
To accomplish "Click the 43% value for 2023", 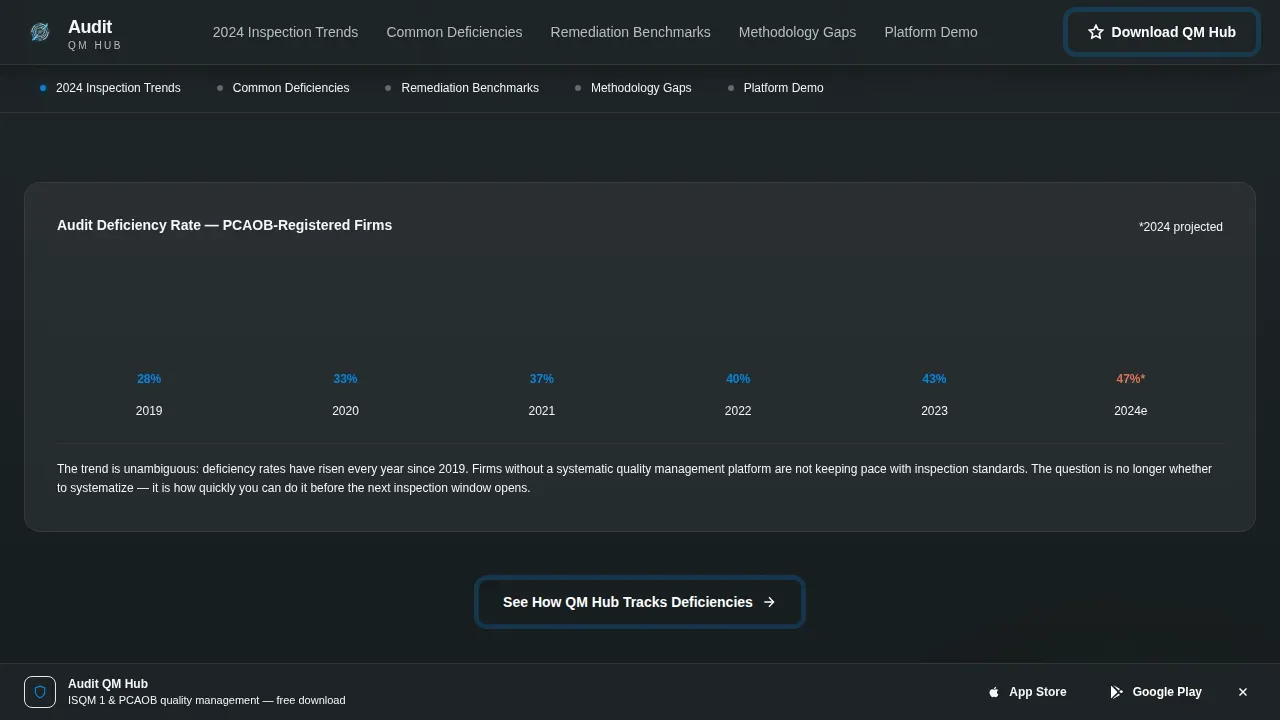I will [x=934, y=379].
